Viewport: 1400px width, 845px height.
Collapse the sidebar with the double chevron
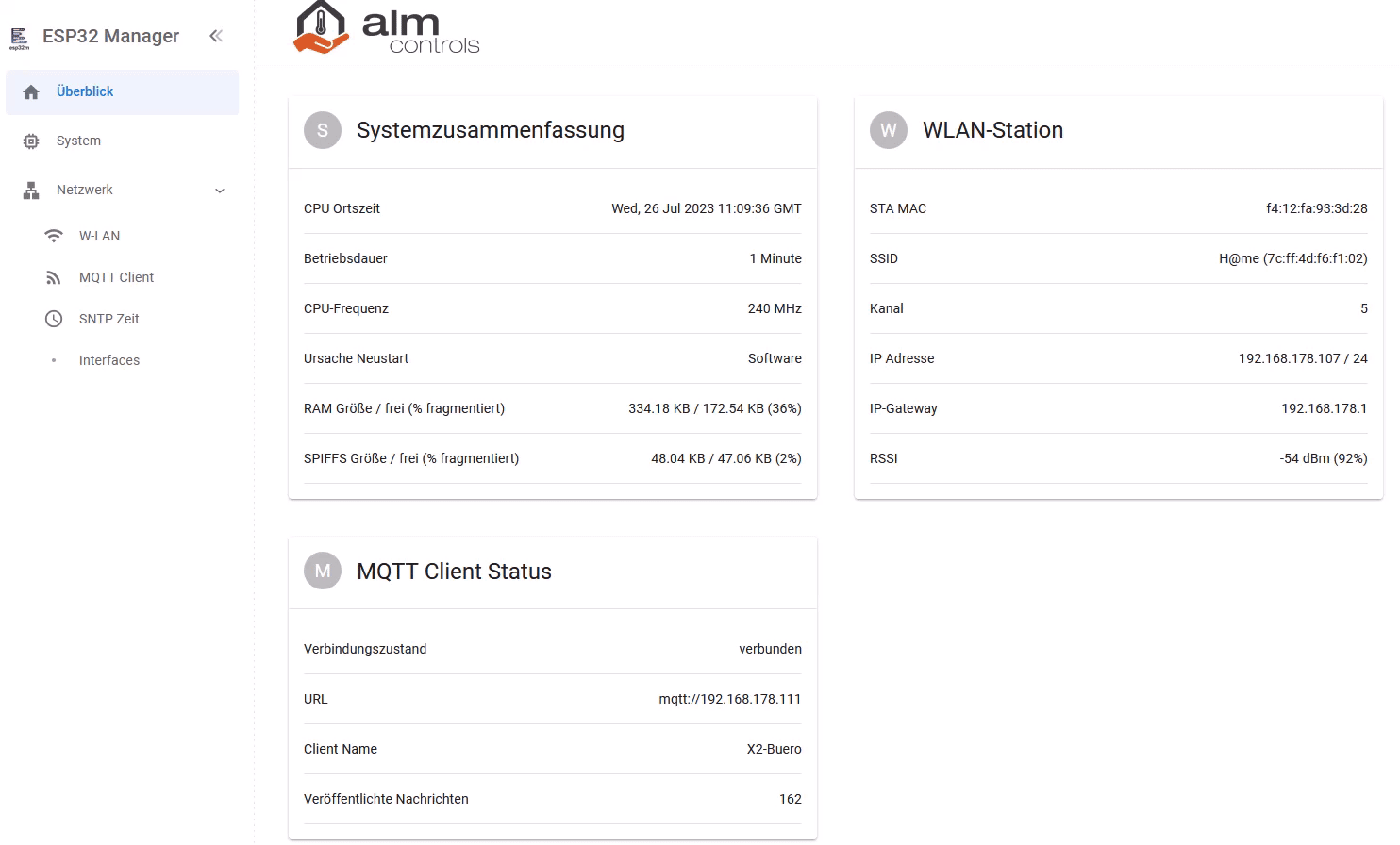click(216, 36)
